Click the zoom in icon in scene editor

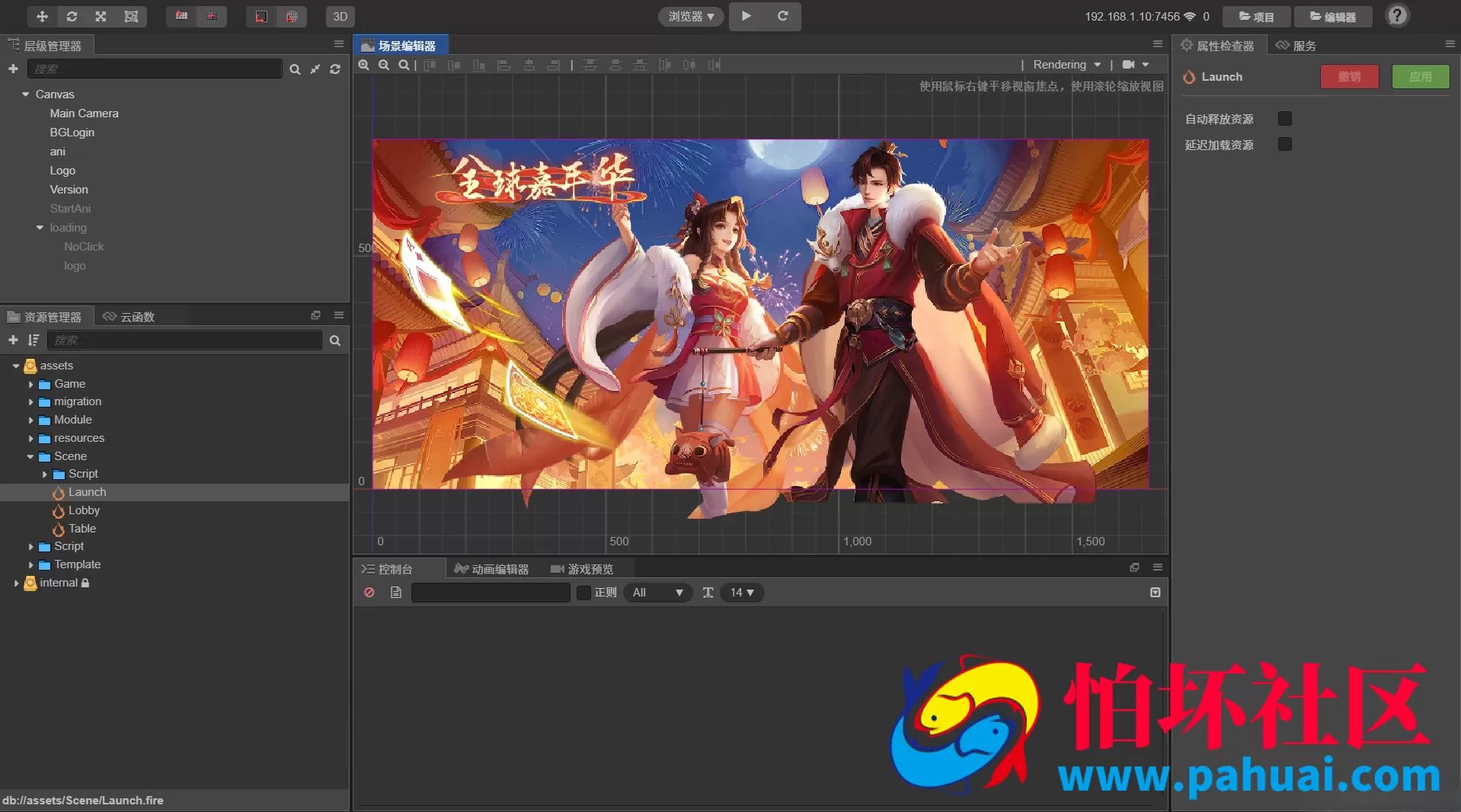[x=364, y=65]
